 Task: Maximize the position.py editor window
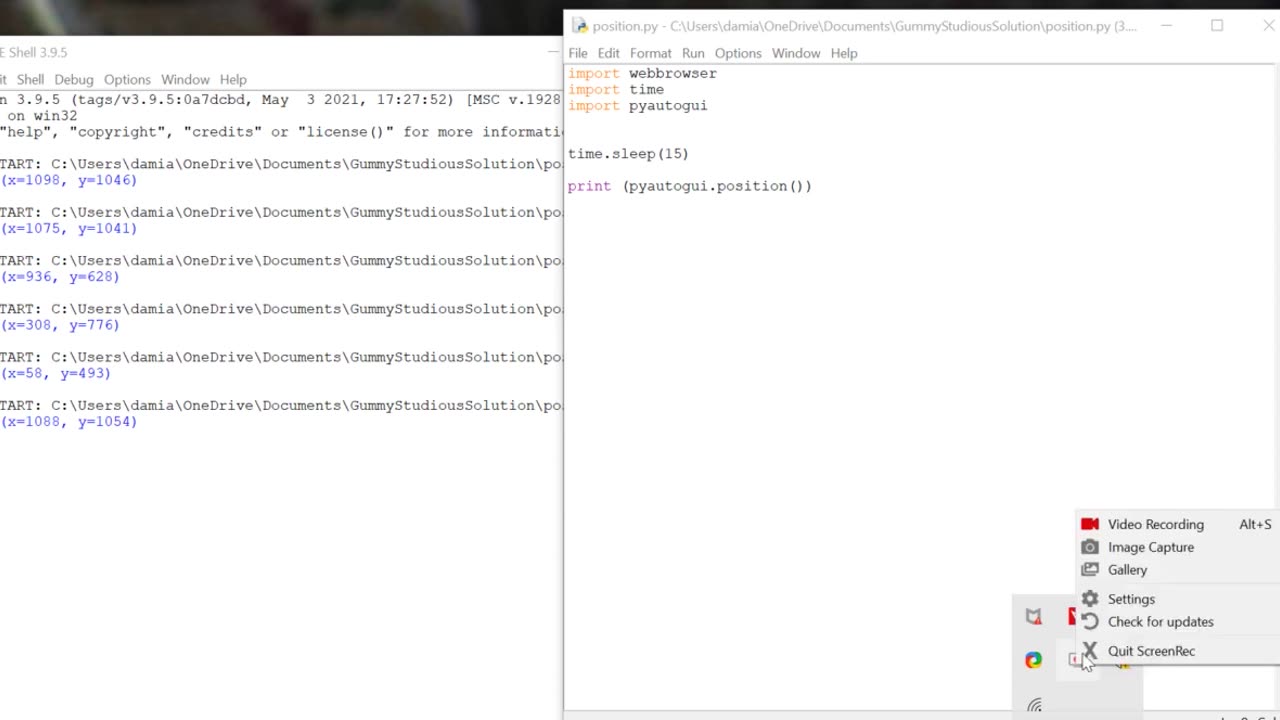click(x=1217, y=26)
